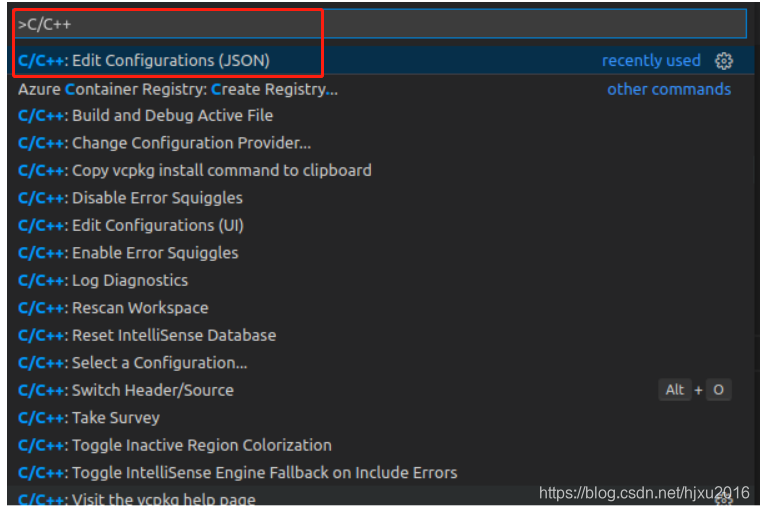
Task: Click the command palette search input field
Action: [380, 24]
